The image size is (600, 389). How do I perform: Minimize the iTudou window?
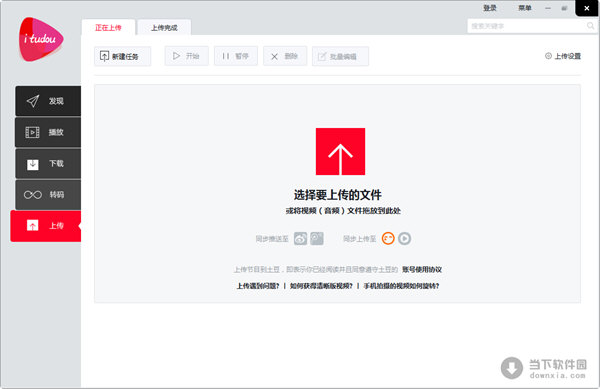pyautogui.click(x=548, y=8)
